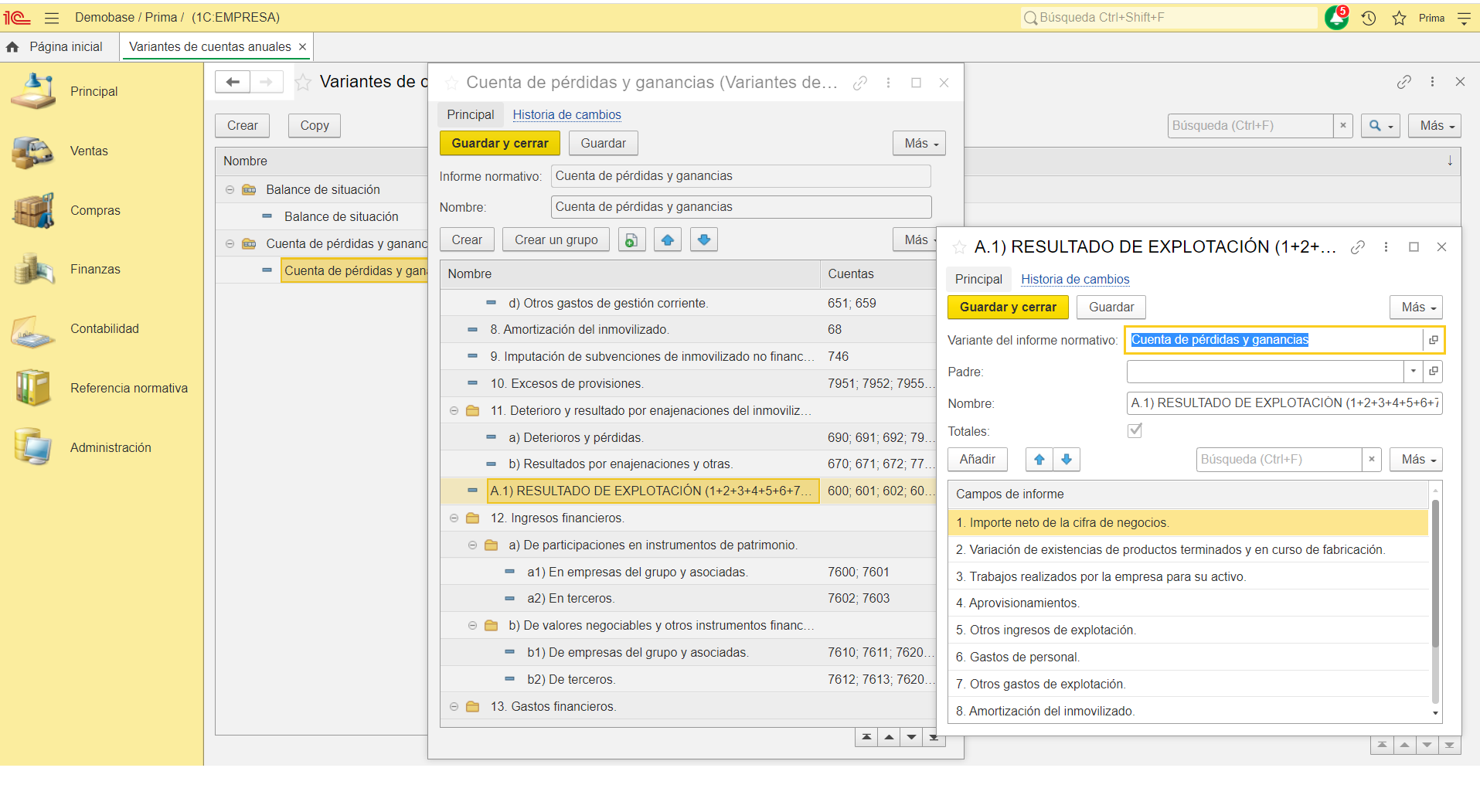Open the main hamburger menu
1480x812 pixels.
click(52, 18)
